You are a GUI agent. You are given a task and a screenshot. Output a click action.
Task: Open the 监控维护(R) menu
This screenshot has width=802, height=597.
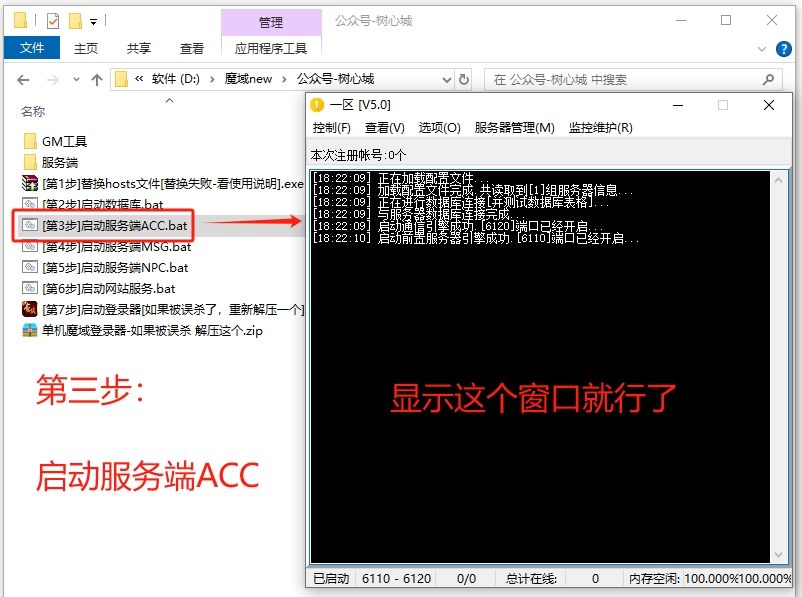coord(600,127)
